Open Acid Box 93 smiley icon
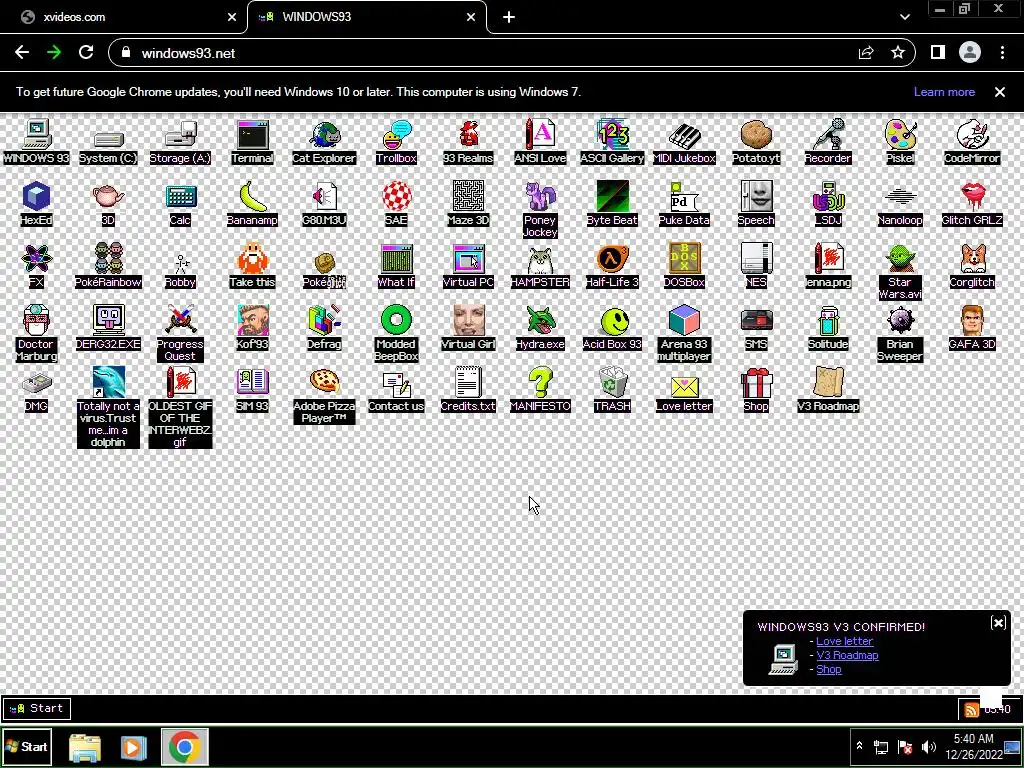The height and width of the screenshot is (768, 1024). 612,328
